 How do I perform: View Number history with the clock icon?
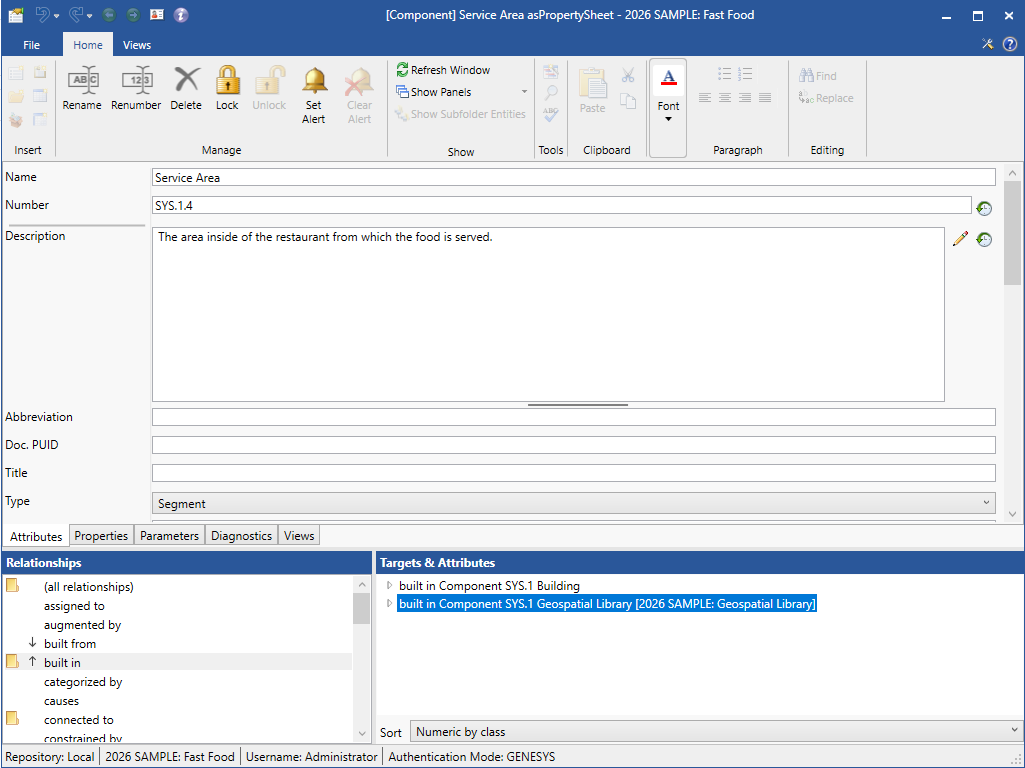(984, 208)
